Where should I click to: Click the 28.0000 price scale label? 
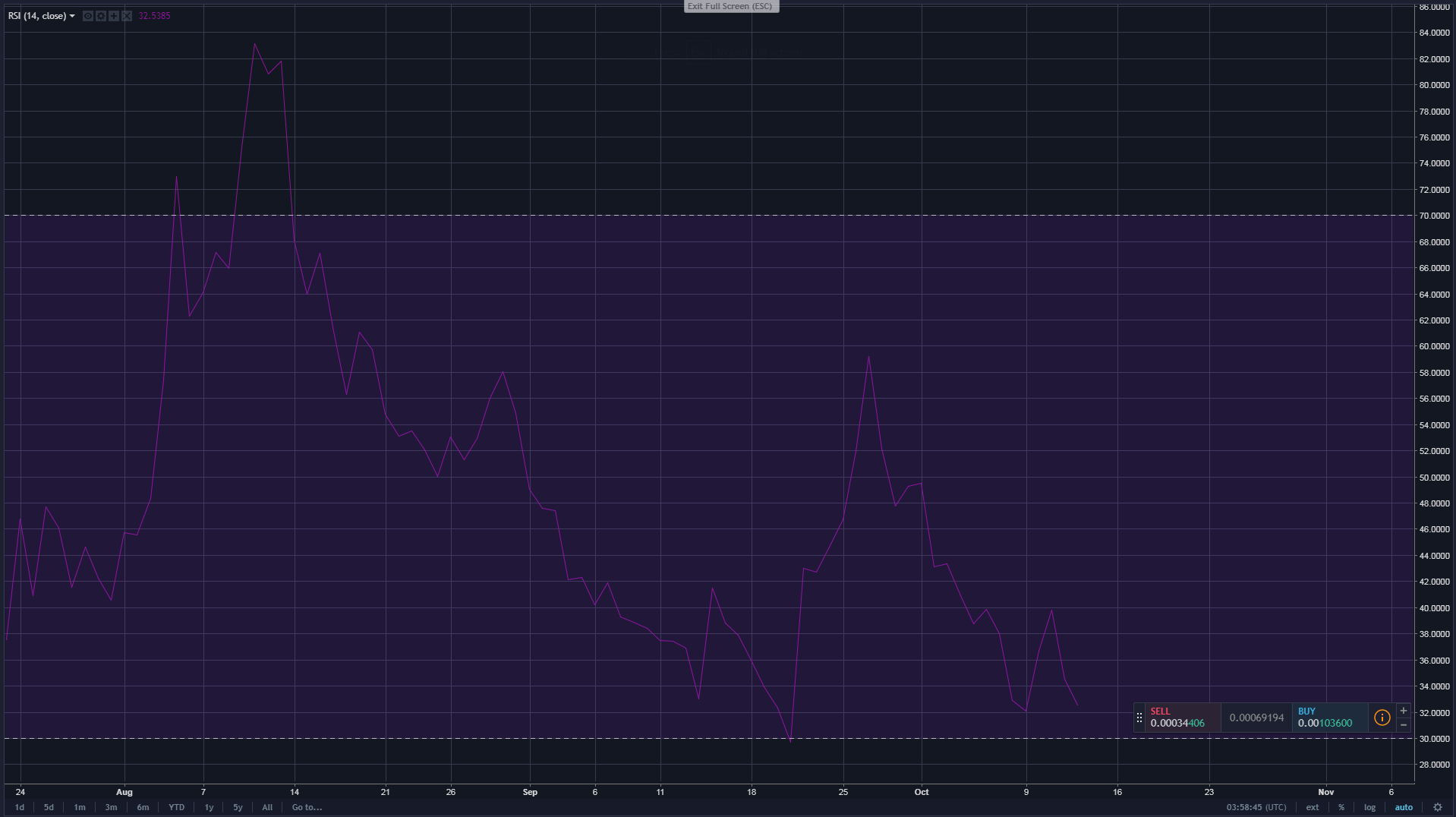[1435, 765]
